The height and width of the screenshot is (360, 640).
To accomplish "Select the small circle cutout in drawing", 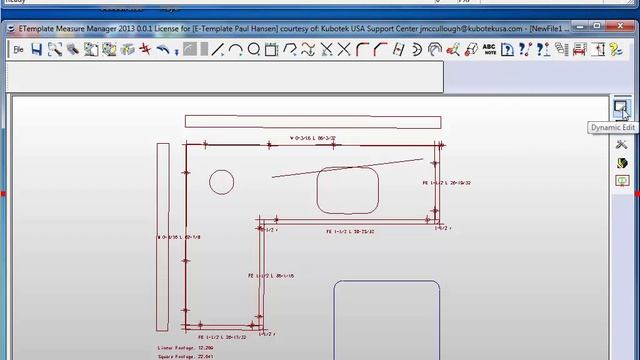I will (x=222, y=182).
